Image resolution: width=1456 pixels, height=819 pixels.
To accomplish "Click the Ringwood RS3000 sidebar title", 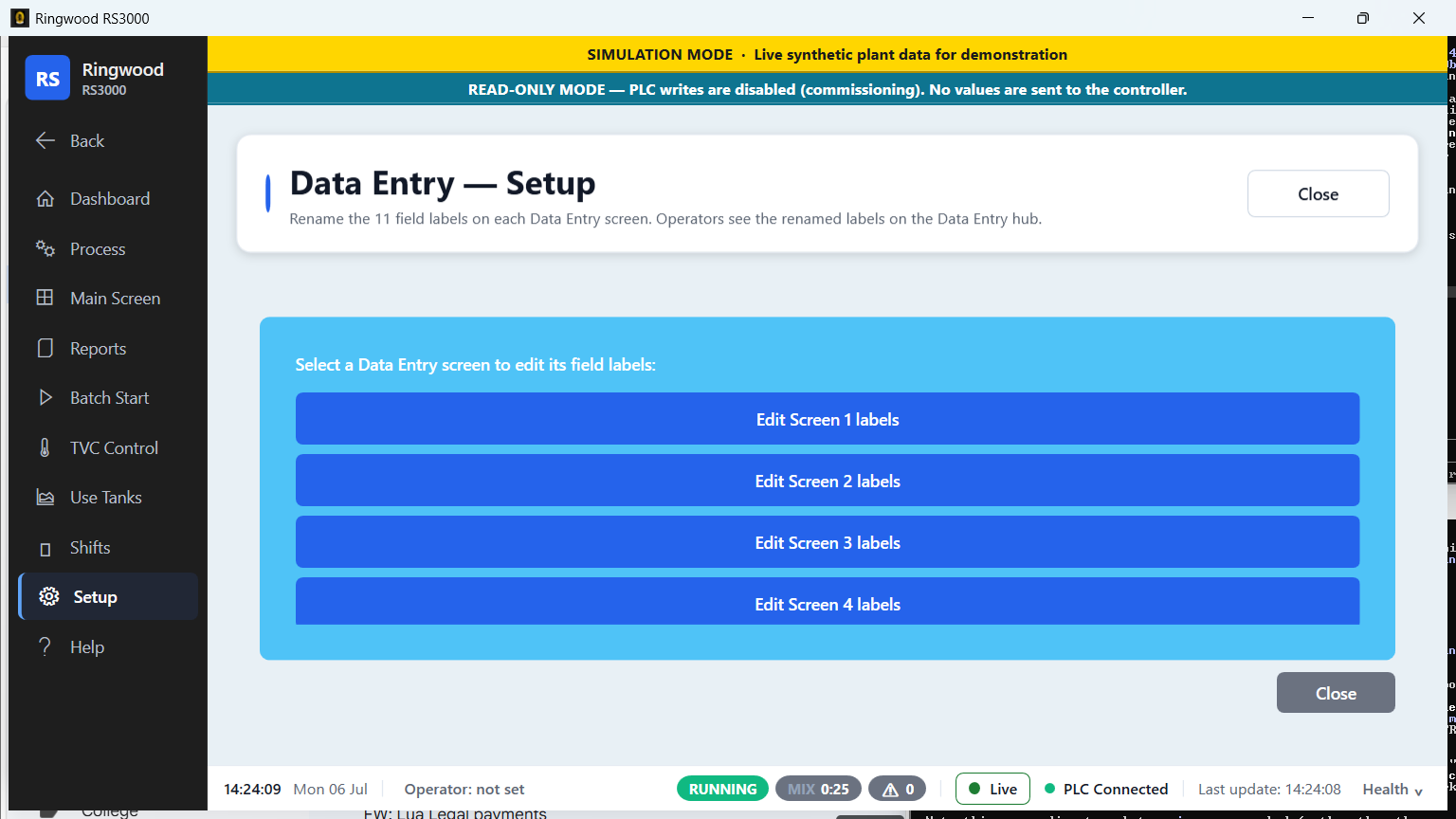I will coord(122,78).
